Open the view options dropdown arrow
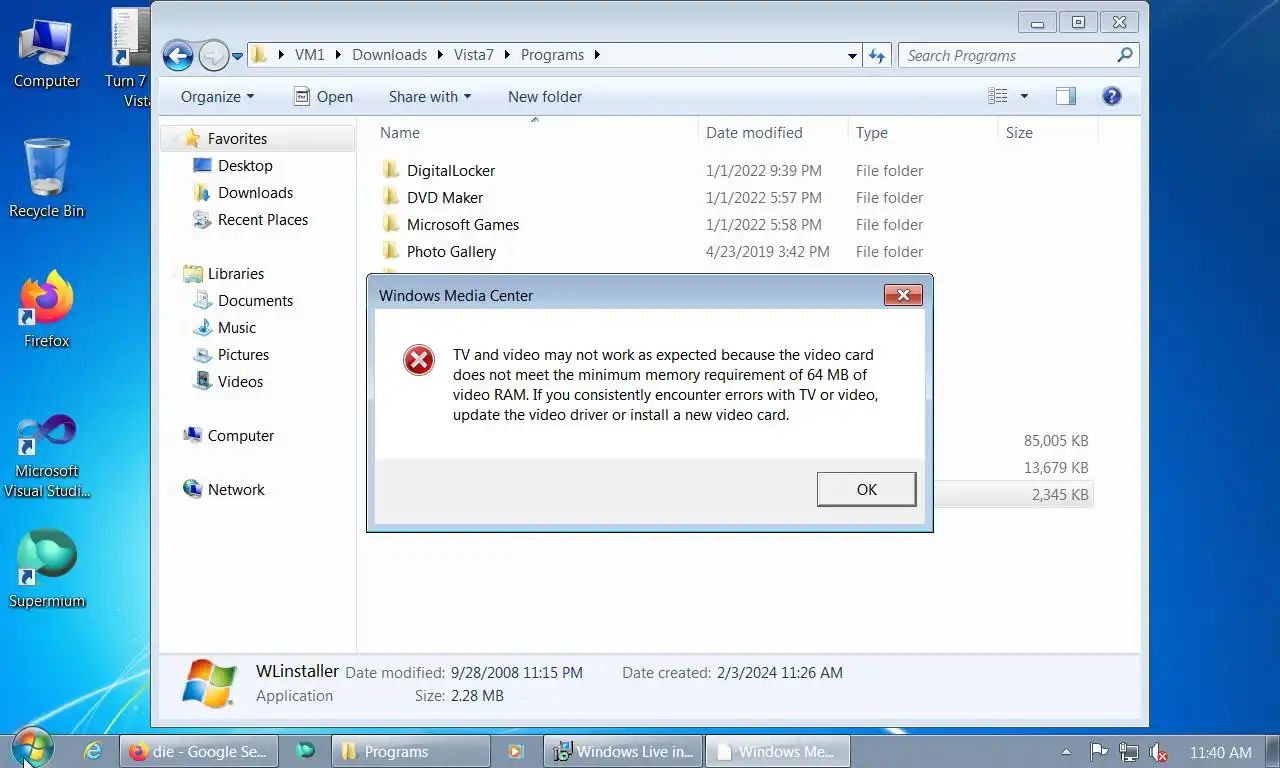Image resolution: width=1280 pixels, height=768 pixels. tap(1024, 97)
